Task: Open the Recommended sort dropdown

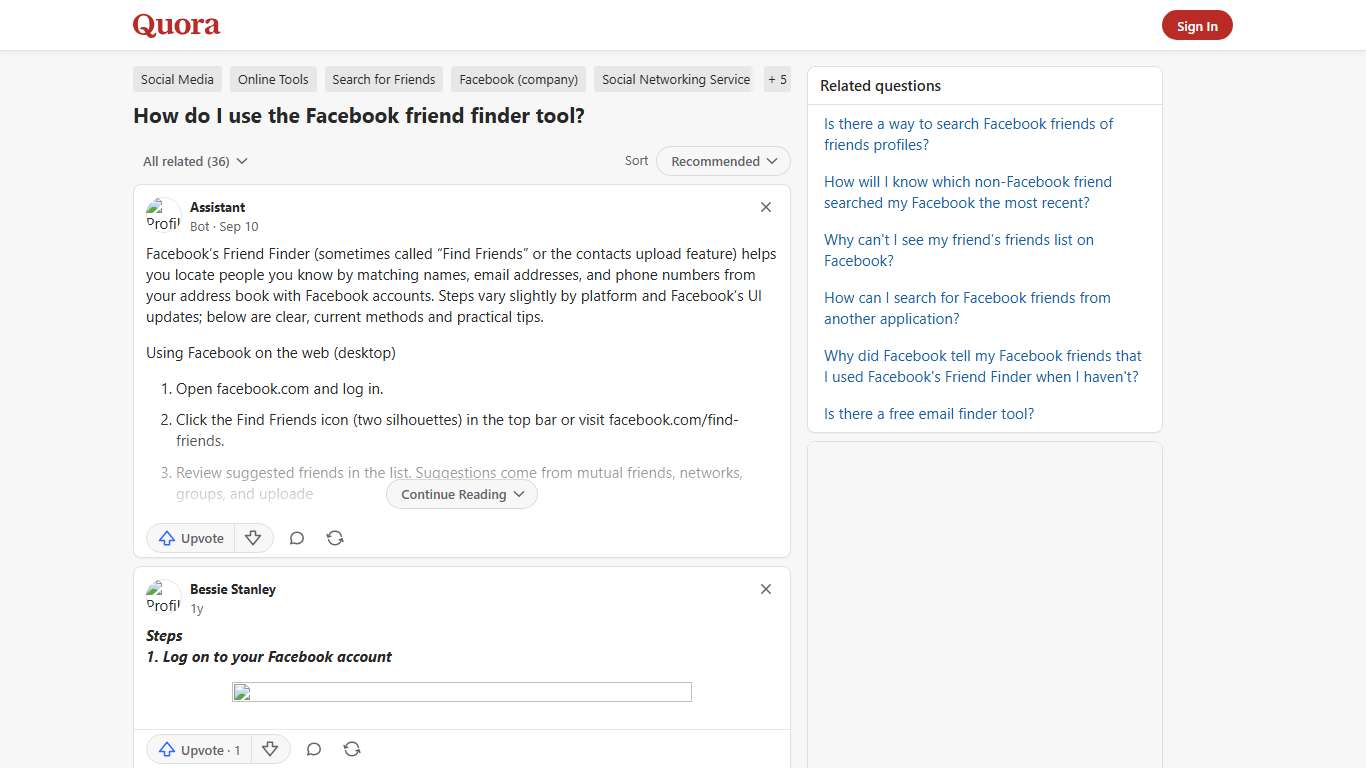Action: [x=722, y=161]
